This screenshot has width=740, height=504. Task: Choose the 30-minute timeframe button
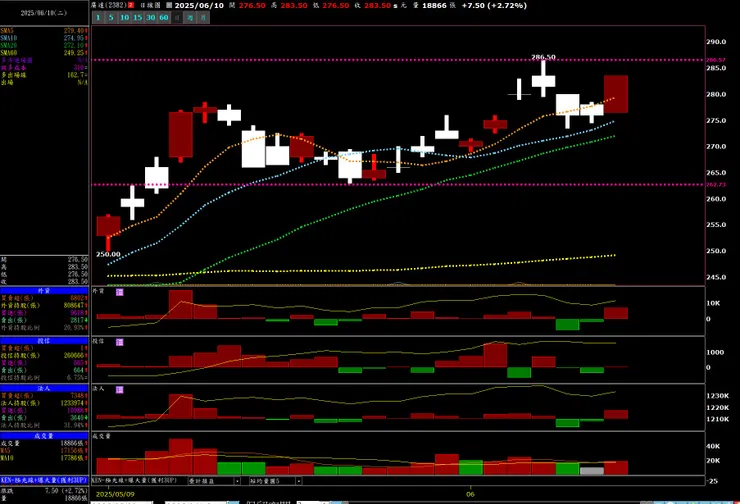[x=151, y=17]
